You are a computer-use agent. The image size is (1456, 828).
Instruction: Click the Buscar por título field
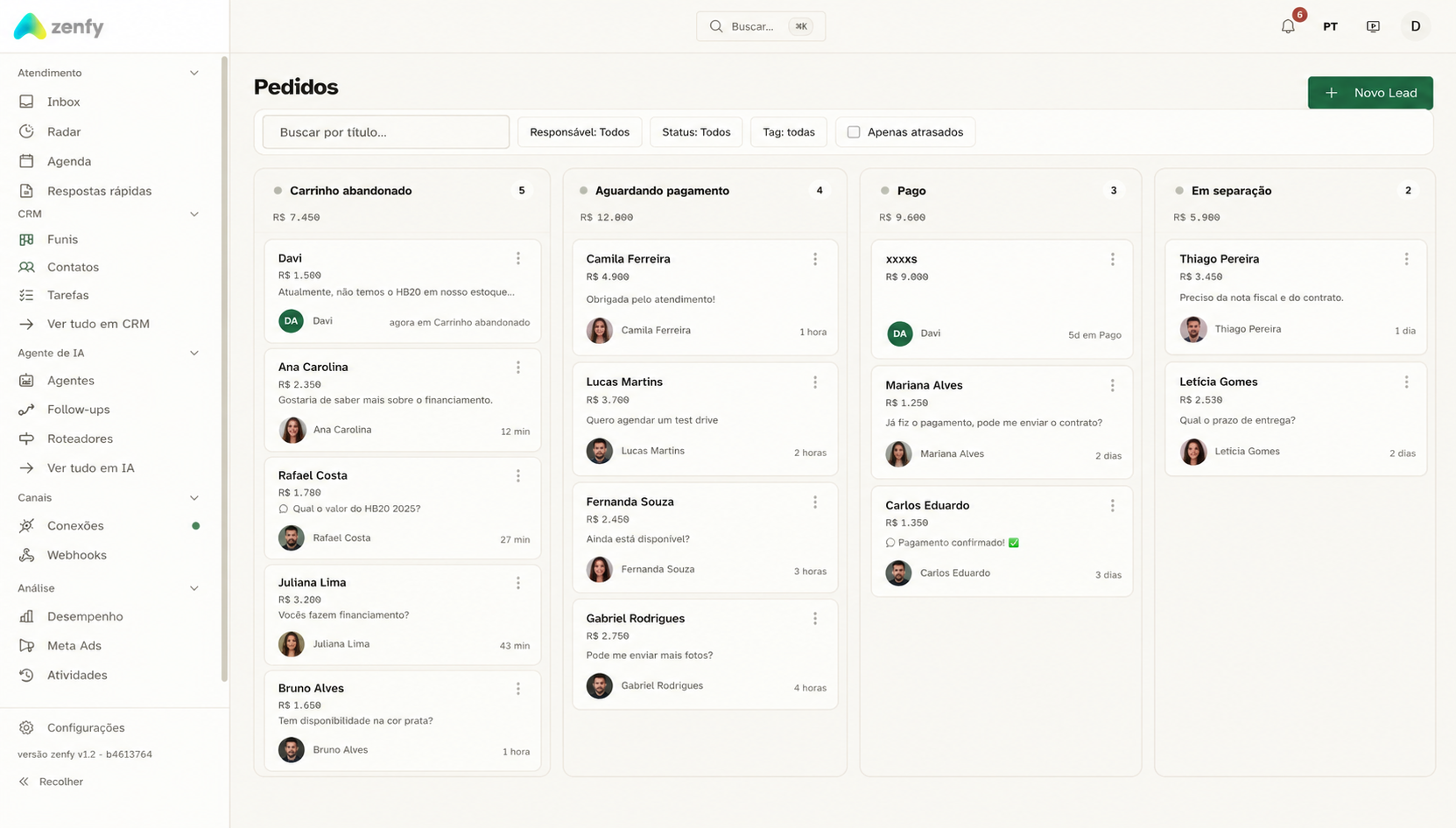pyautogui.click(x=386, y=132)
